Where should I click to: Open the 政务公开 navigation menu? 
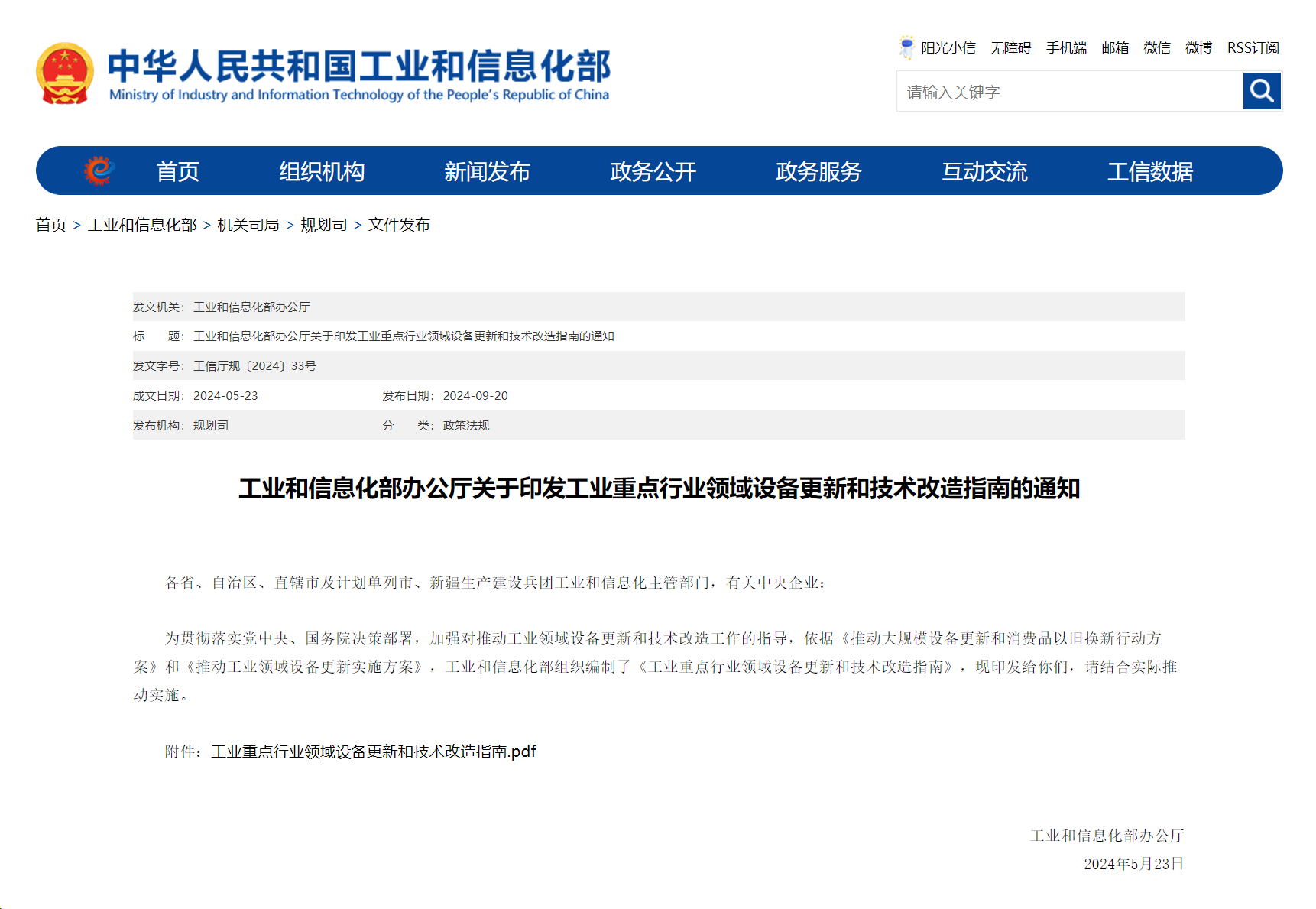click(x=653, y=171)
